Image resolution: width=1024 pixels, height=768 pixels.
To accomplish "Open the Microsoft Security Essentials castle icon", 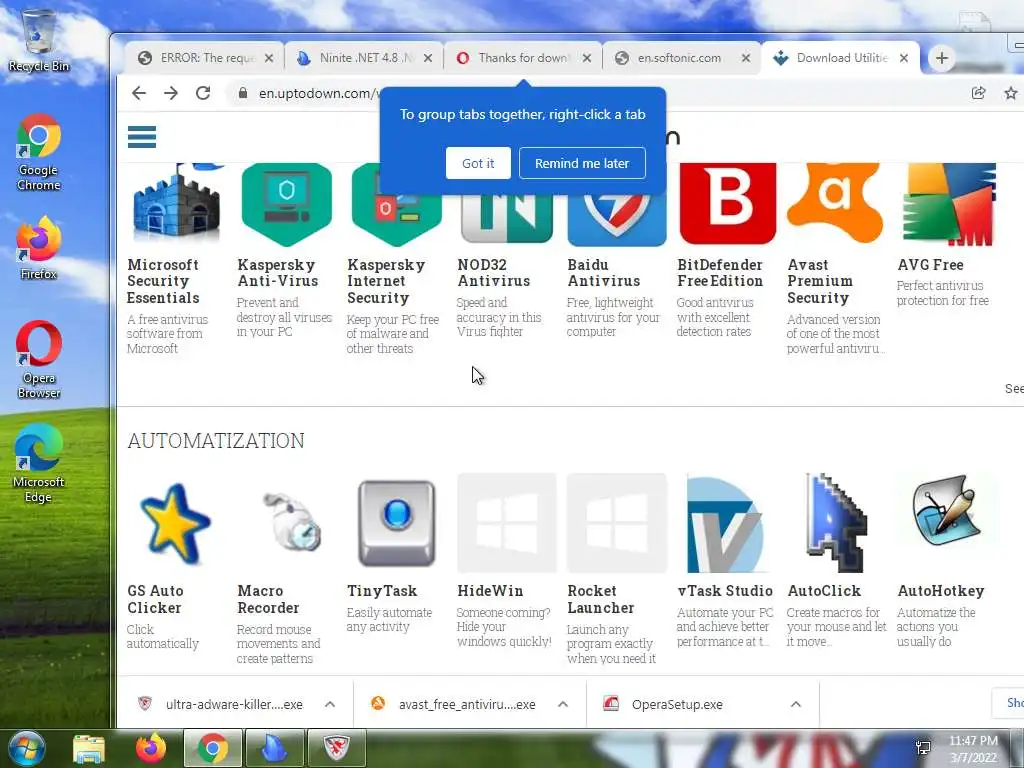I will 175,204.
